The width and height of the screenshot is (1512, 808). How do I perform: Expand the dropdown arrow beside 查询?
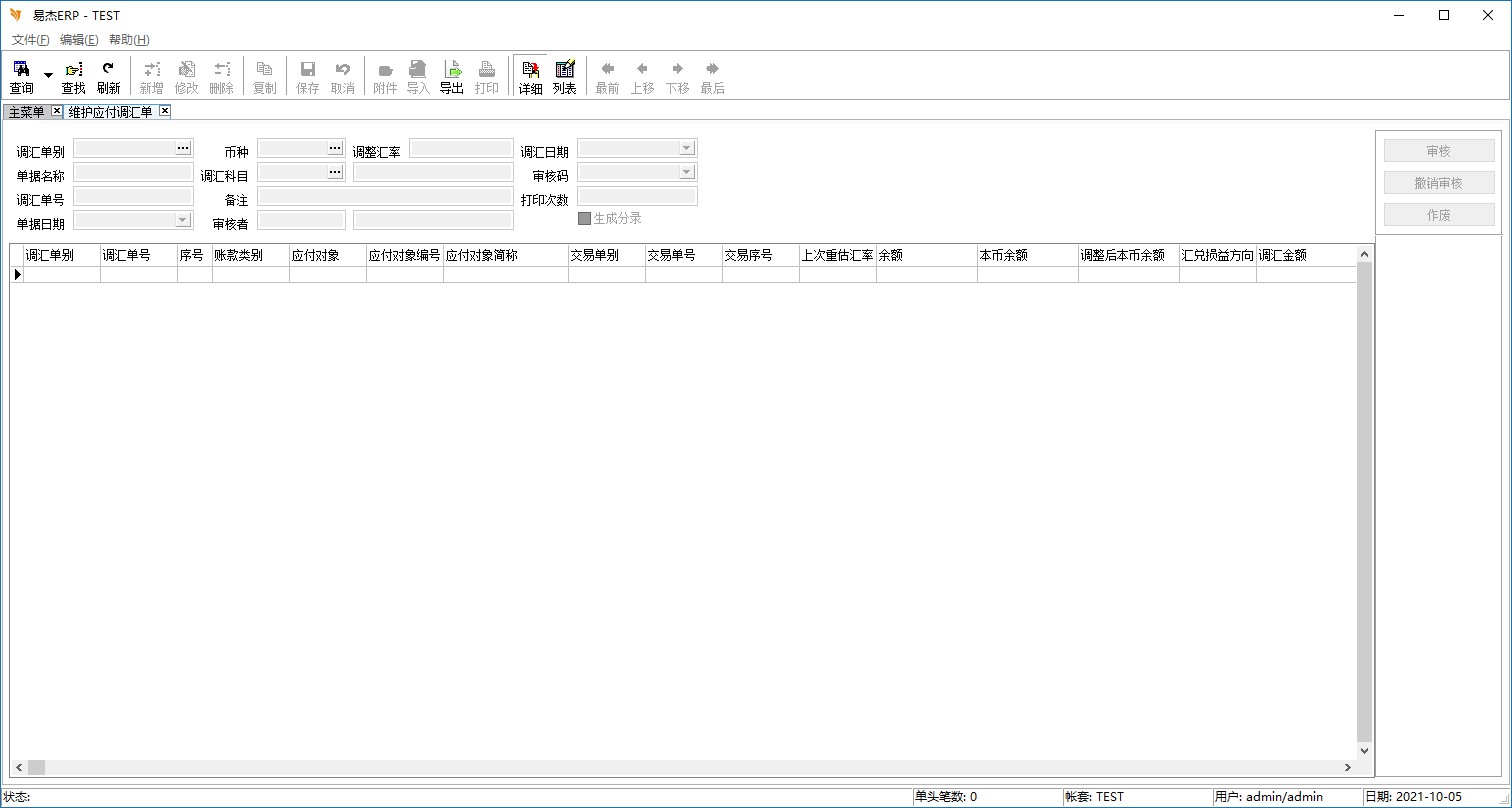tap(48, 76)
